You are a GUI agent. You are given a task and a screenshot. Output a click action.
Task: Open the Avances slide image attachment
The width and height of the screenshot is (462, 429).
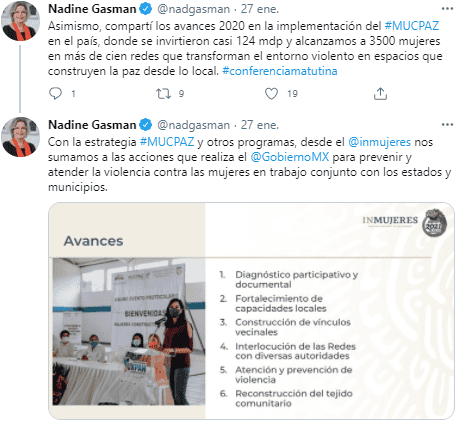[x=252, y=311]
